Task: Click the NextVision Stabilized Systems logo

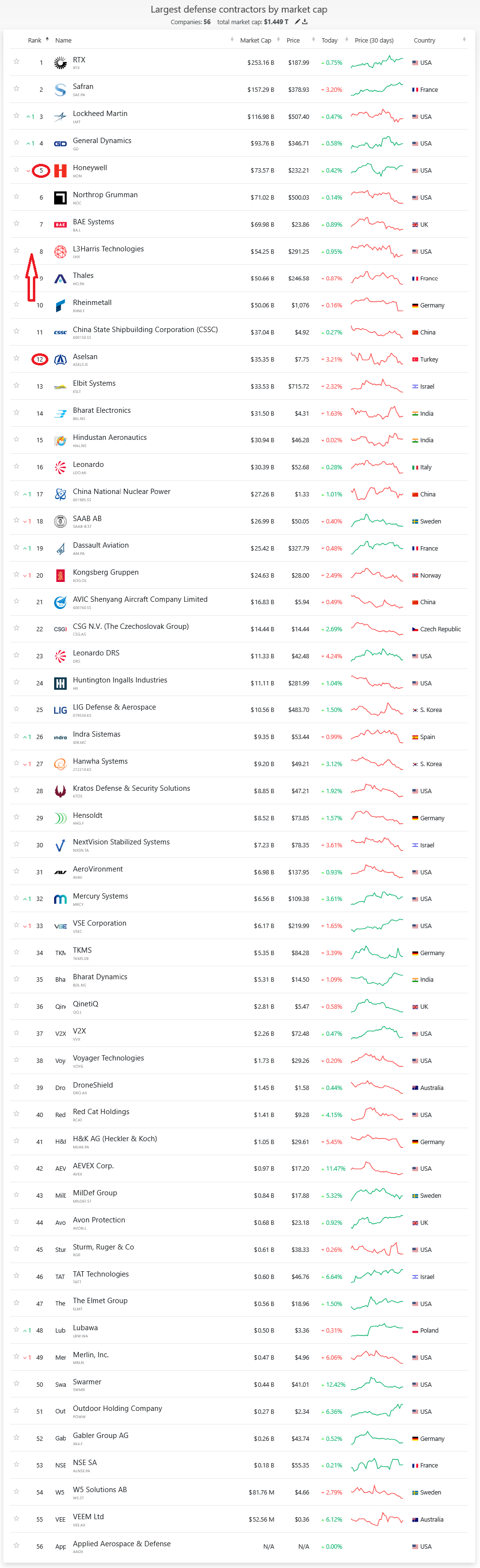Action: click(x=60, y=845)
